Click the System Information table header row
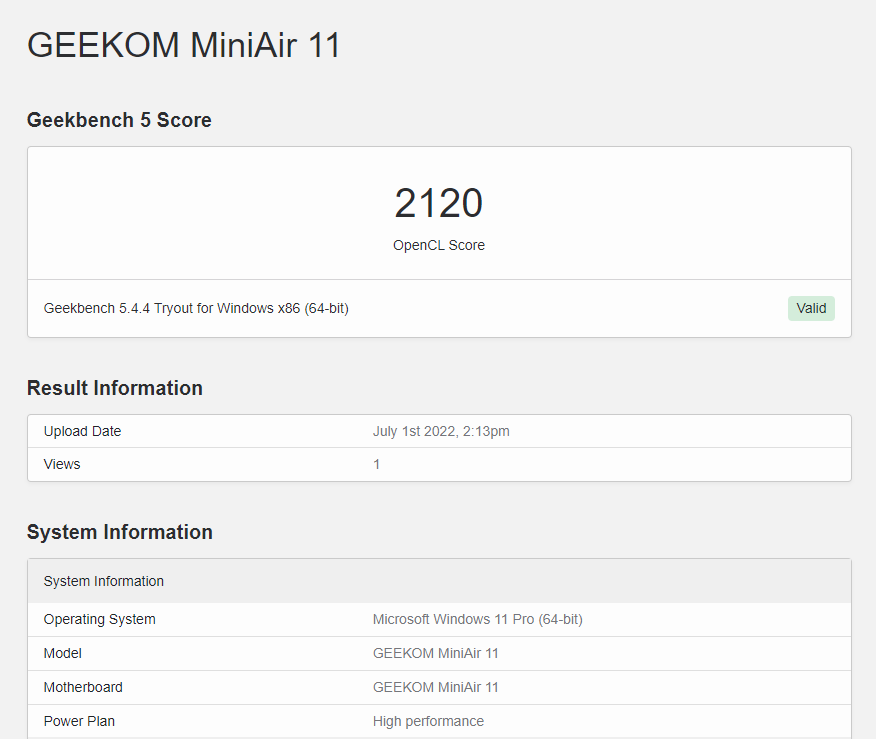The height and width of the screenshot is (739, 876). 439,581
